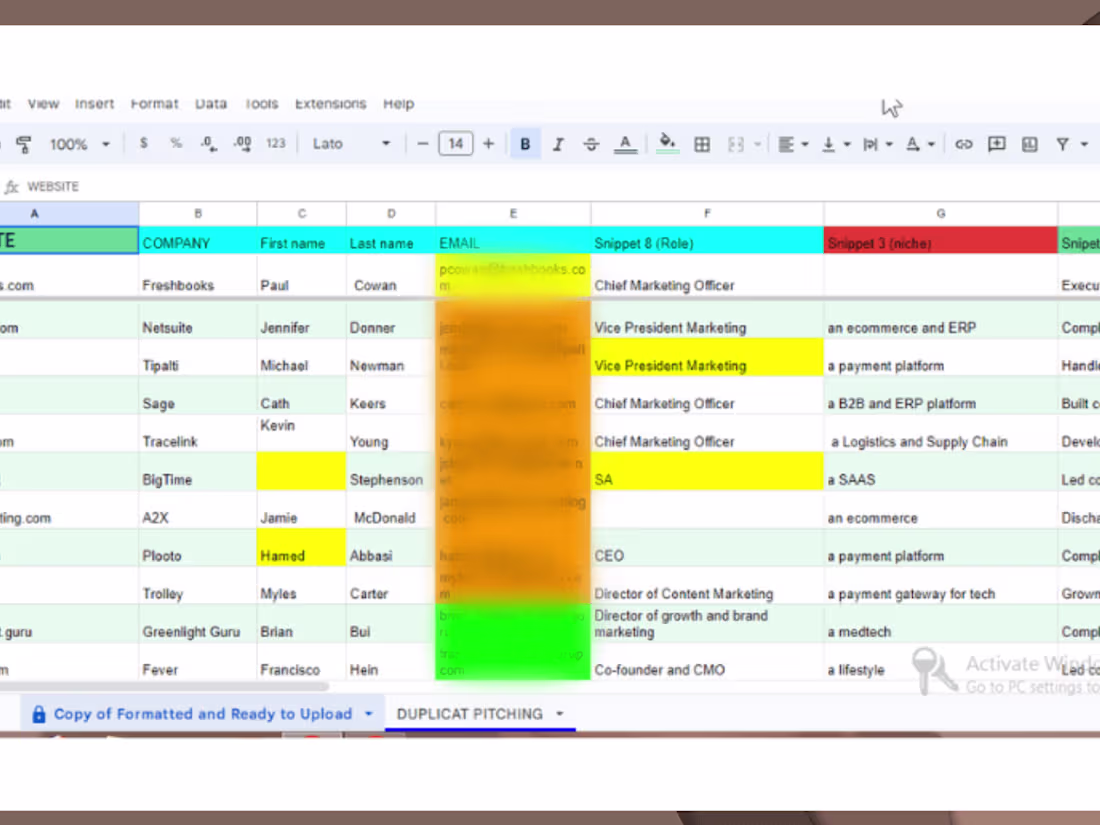Toggle Strikethrough formatting button
Viewport: 1100px width, 825px height.
point(591,144)
